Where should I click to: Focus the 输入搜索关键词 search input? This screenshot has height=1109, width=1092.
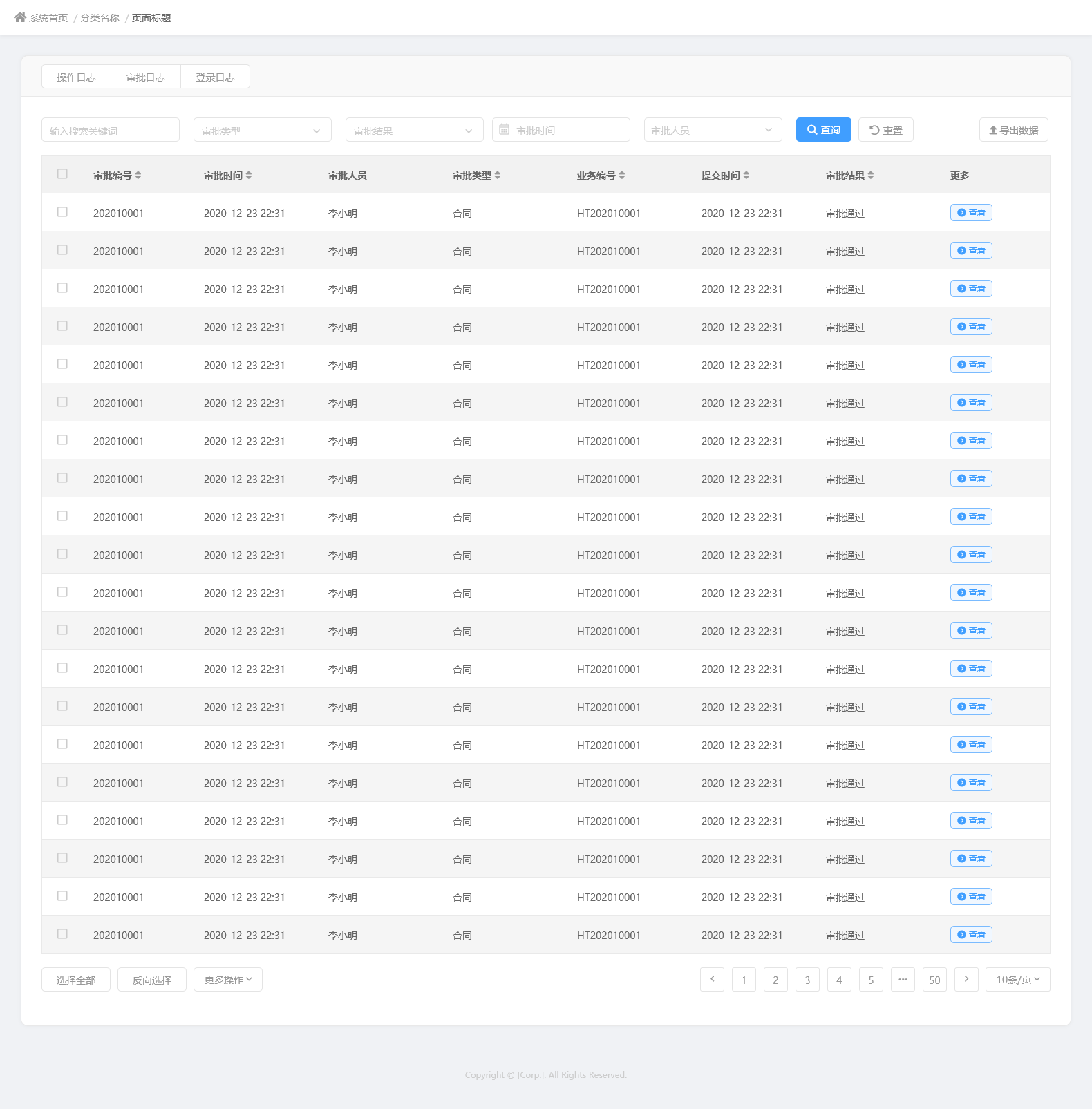point(111,130)
